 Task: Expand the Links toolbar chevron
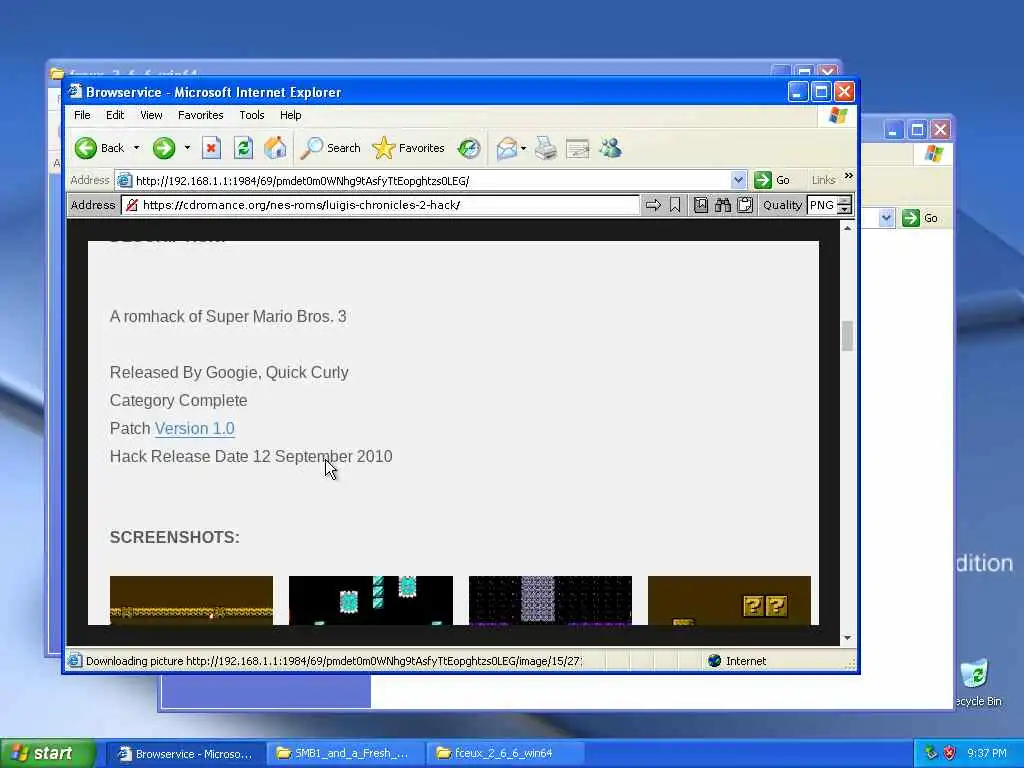(848, 176)
